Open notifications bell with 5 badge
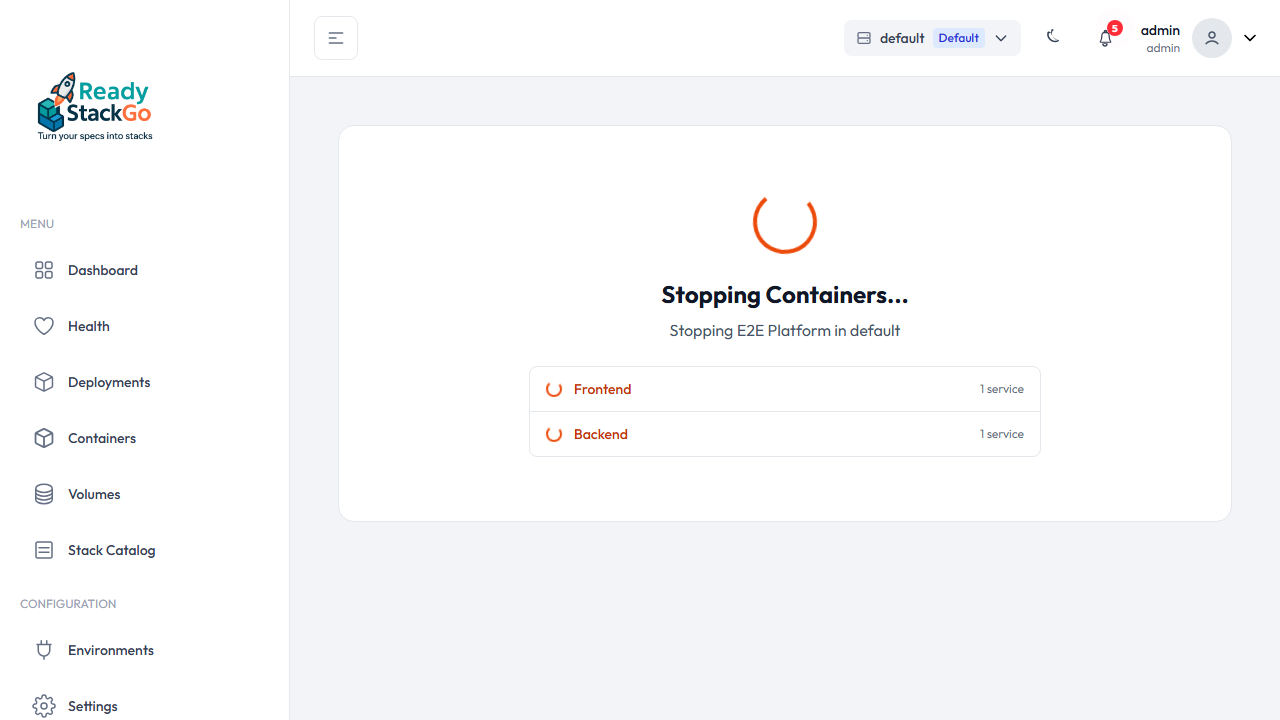The width and height of the screenshot is (1280, 720). point(1105,38)
